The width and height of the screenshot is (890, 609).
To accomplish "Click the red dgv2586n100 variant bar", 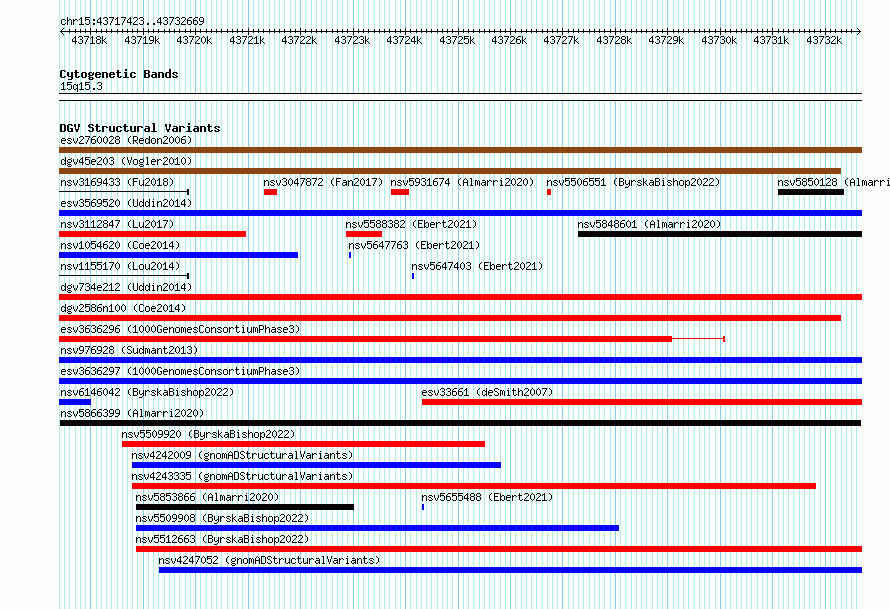I will (x=450, y=318).
